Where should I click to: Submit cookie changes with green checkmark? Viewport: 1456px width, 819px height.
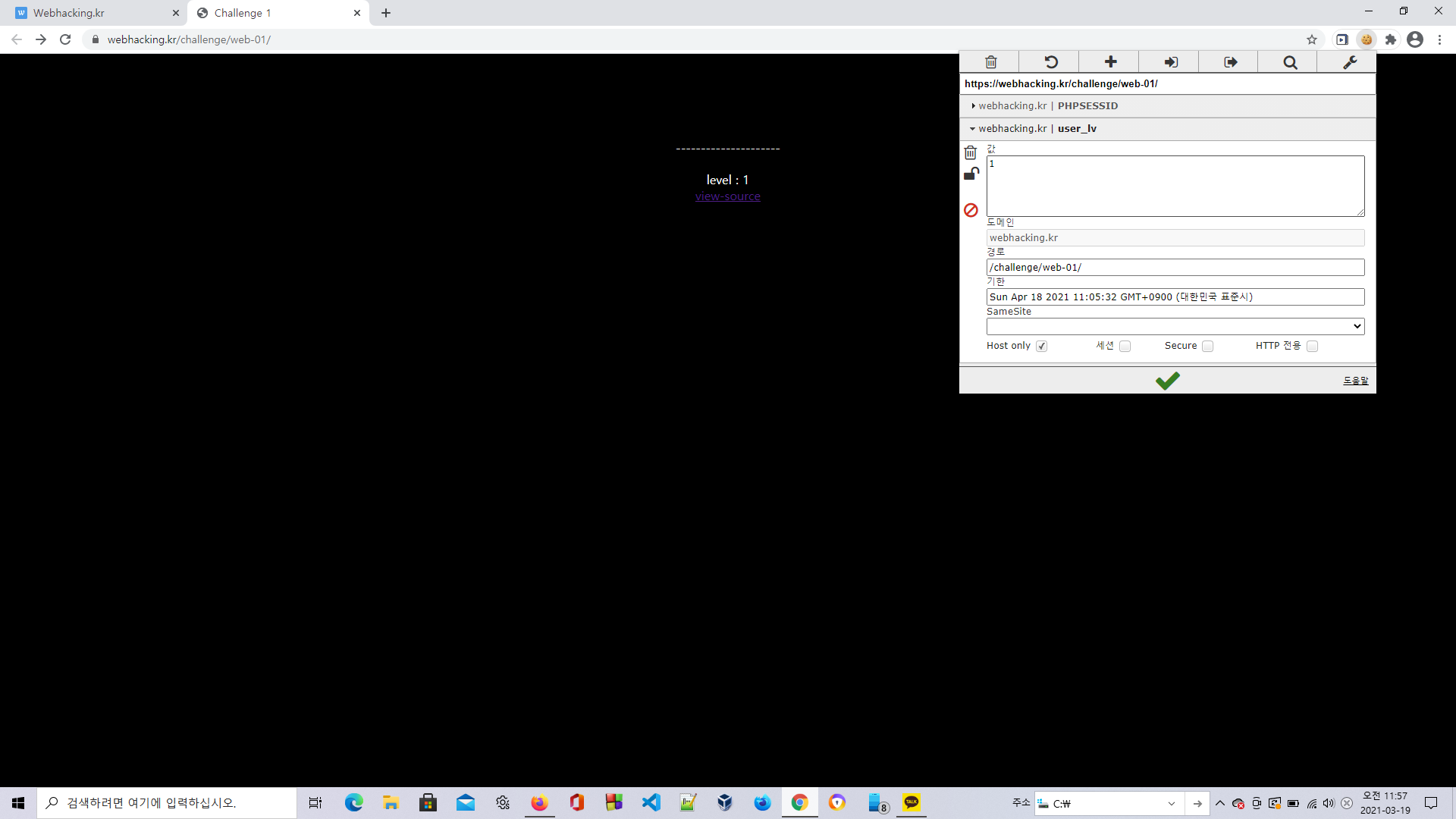point(1167,381)
